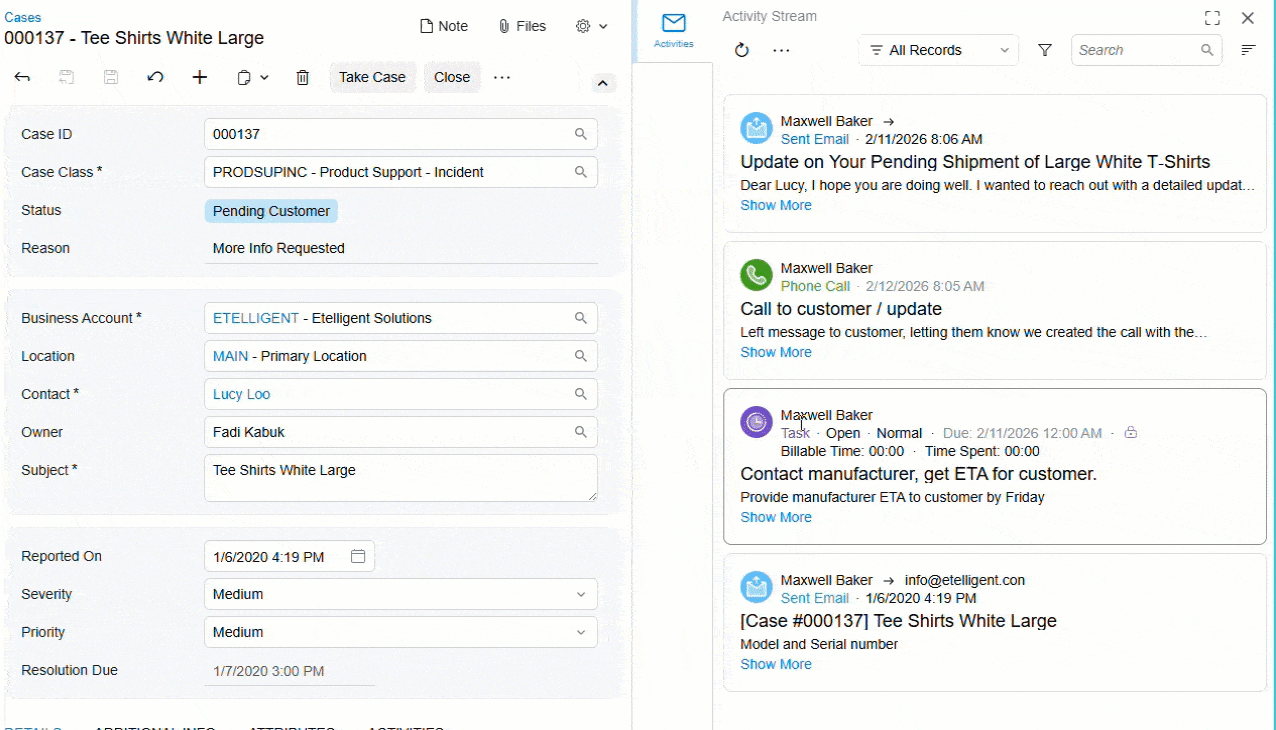
Task: Click into the Activity Stream Search field
Action: click(x=1136, y=50)
